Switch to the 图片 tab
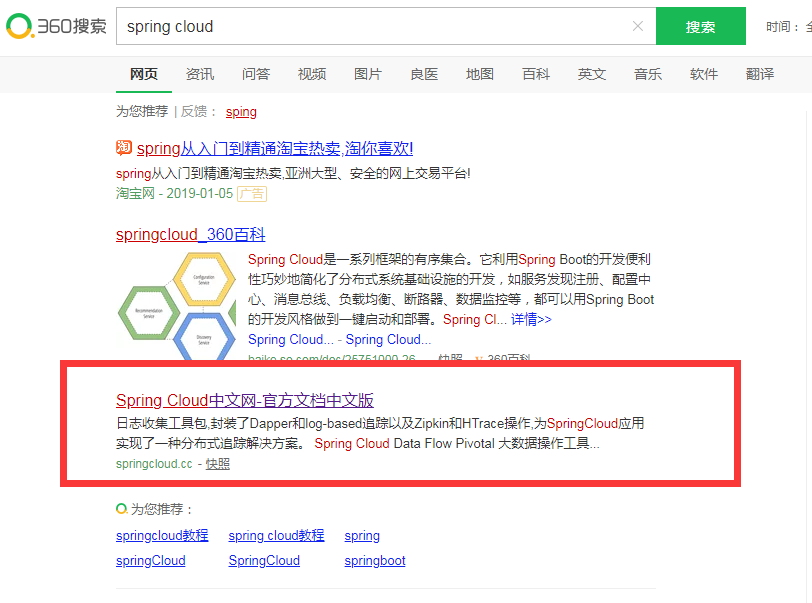Viewport: 812px width, 603px height. click(368, 74)
